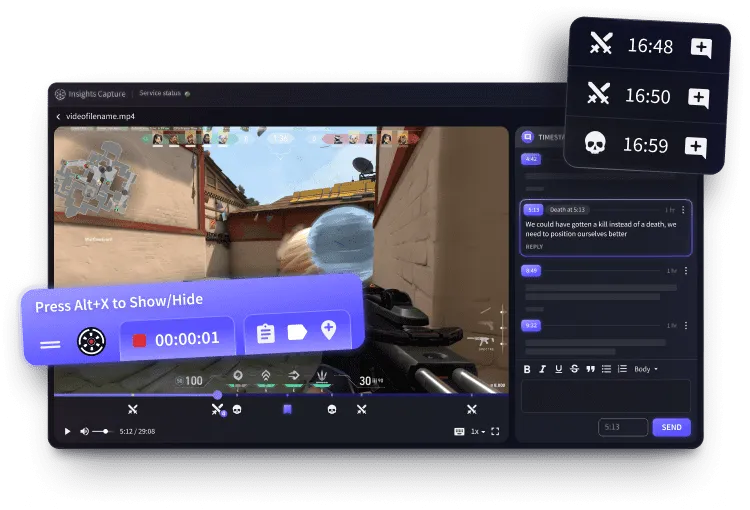Open keyboard shortcuts icon in player

(x=459, y=432)
